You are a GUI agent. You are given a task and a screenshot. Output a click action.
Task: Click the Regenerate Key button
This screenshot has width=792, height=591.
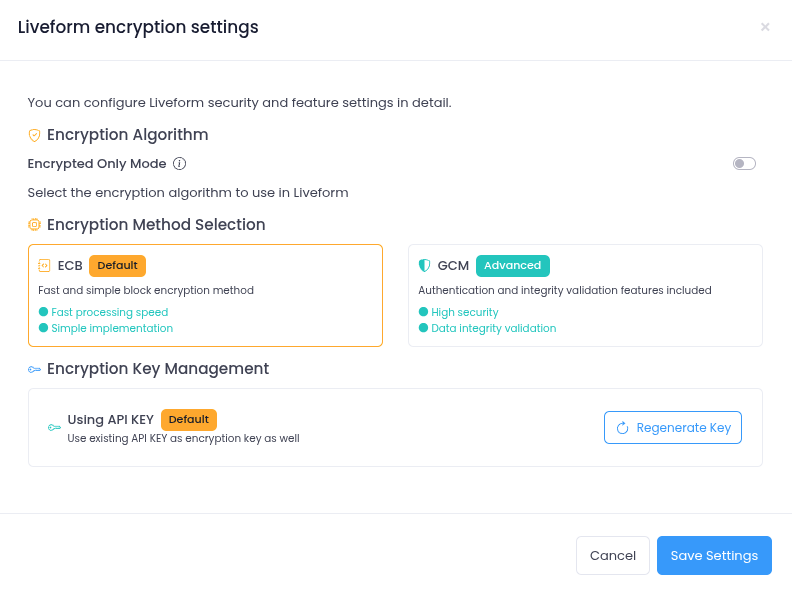tap(673, 428)
